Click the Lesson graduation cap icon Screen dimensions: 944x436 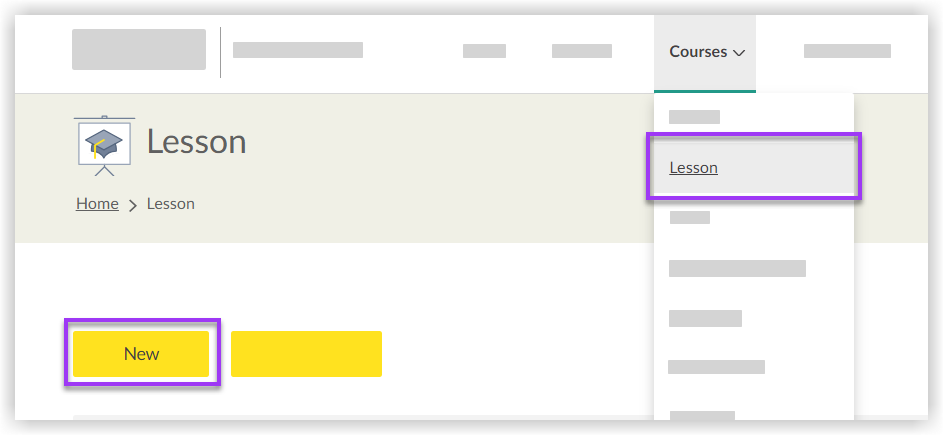click(x=103, y=144)
